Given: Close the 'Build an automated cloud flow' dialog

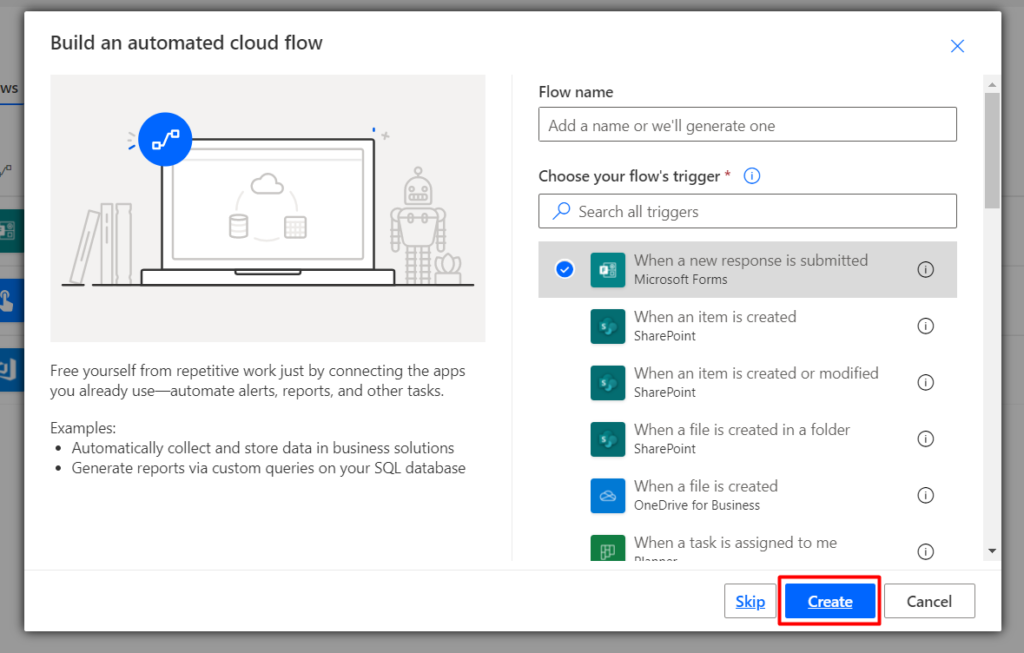Looking at the screenshot, I should point(957,46).
